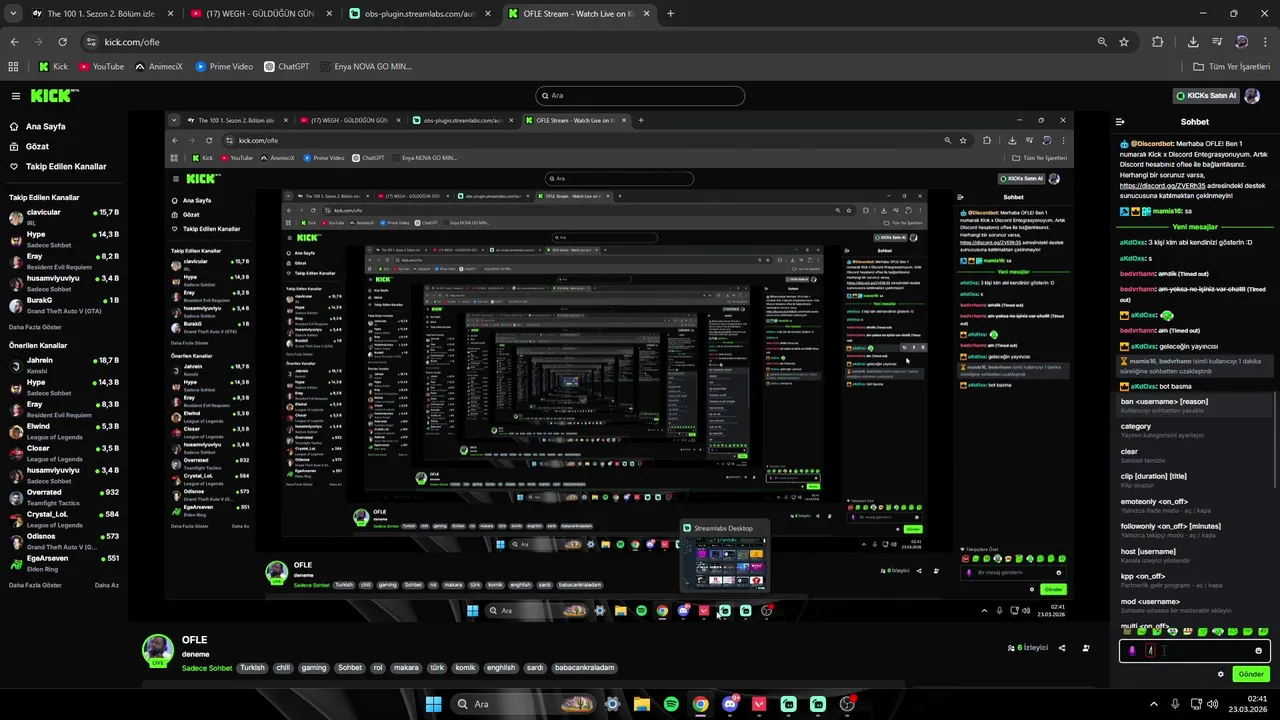Image resolution: width=1280 pixels, height=720 pixels.
Task: Open Chrome apps grid in bookmarks bar
Action: pos(13,67)
